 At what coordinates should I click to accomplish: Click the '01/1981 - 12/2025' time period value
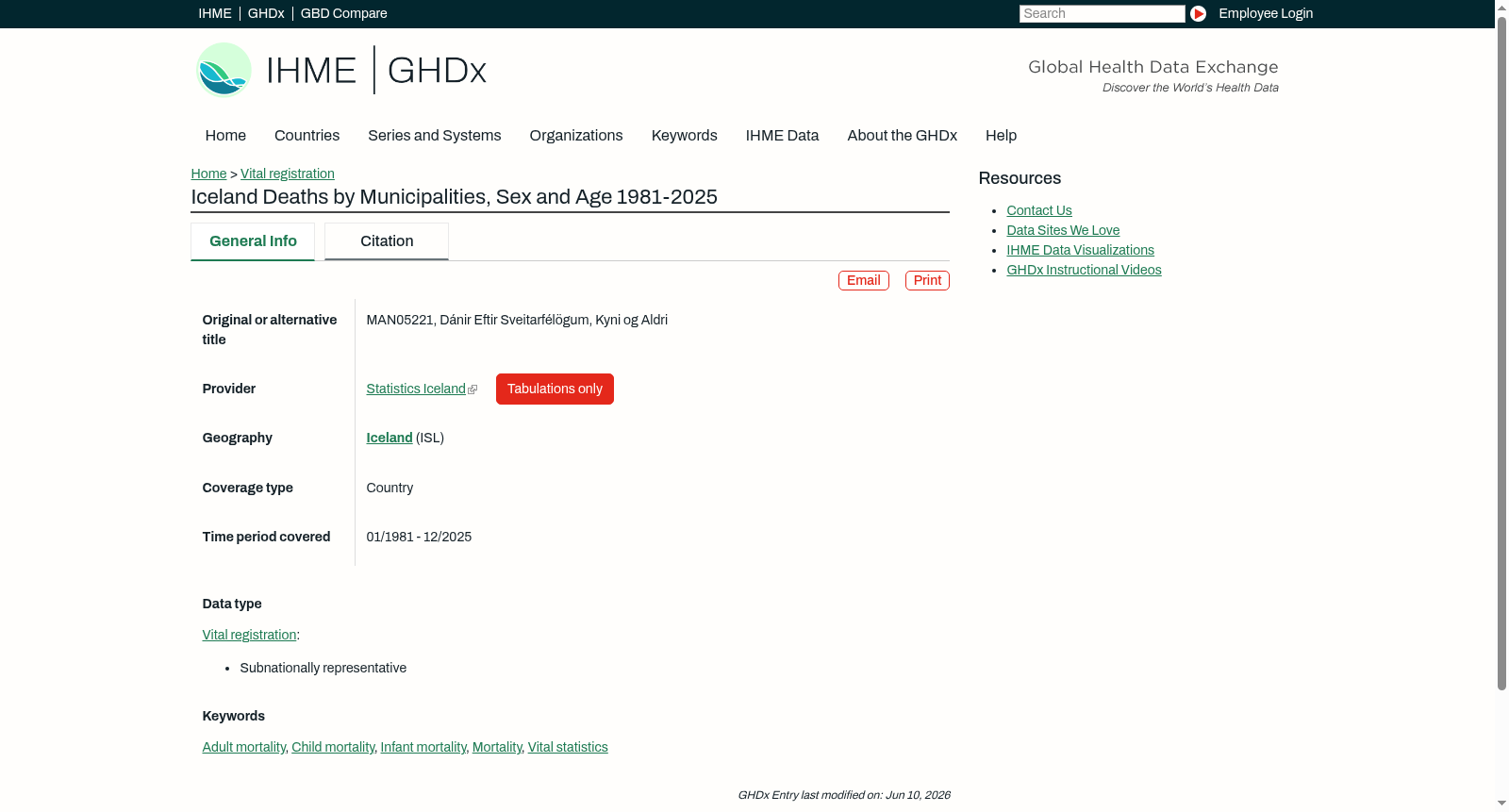pos(419,538)
